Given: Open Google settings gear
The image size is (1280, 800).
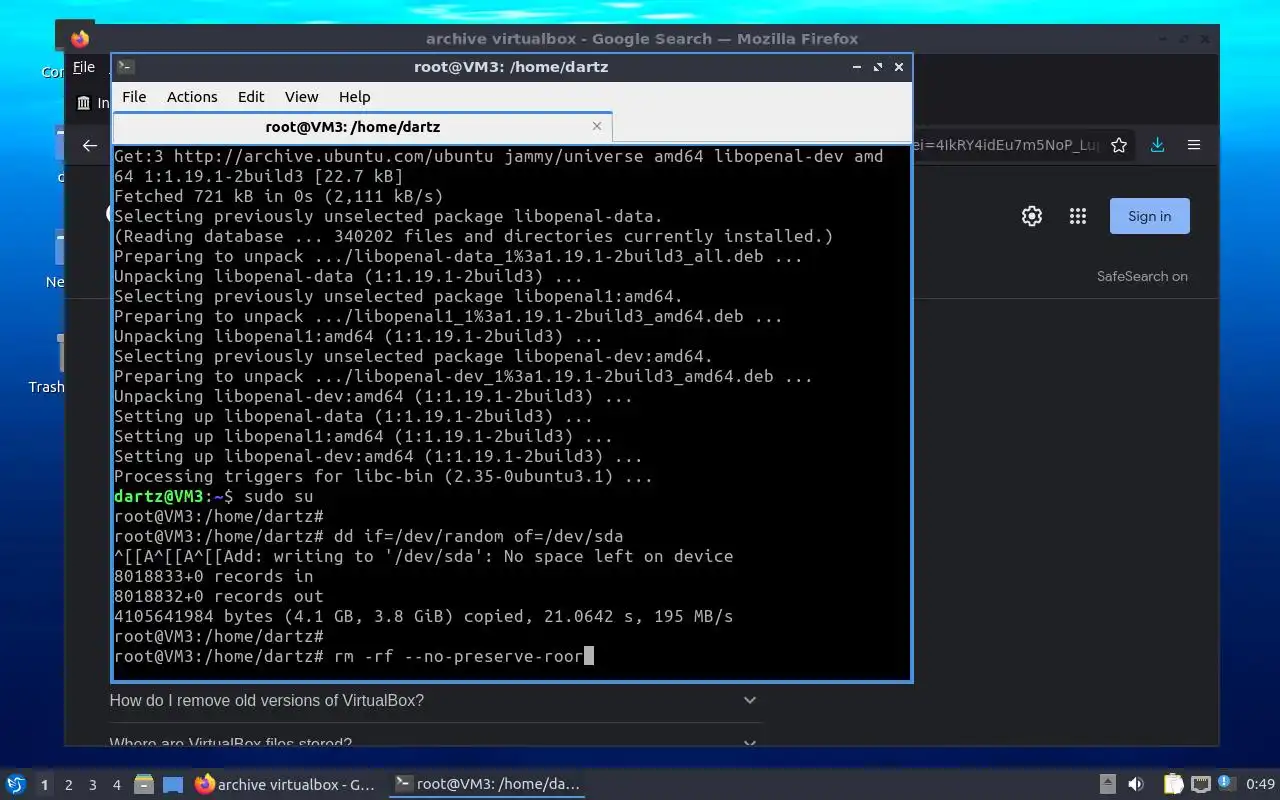Looking at the screenshot, I should (1032, 216).
